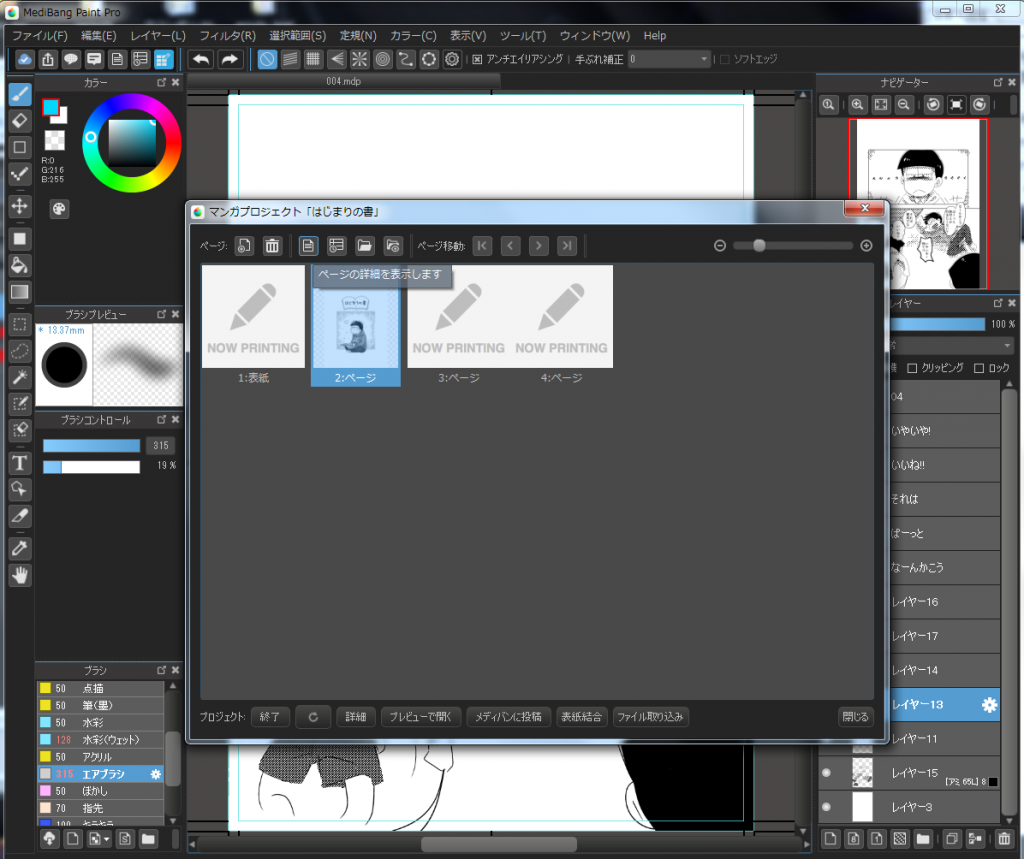Adjust brush size slider showing 315
Image resolution: width=1024 pixels, height=859 pixels.
[x=91, y=446]
